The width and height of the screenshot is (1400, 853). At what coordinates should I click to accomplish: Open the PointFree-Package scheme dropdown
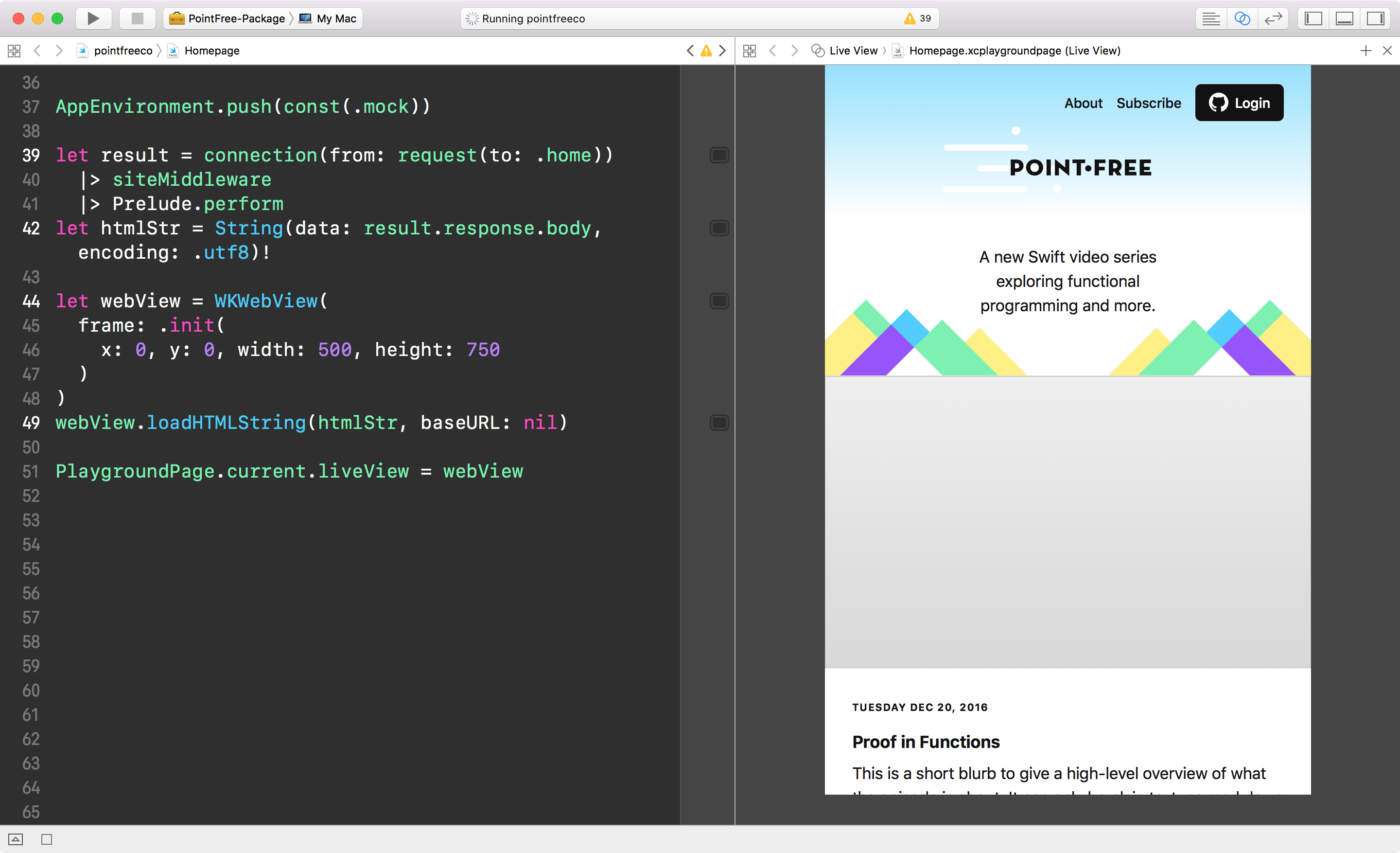(228, 18)
